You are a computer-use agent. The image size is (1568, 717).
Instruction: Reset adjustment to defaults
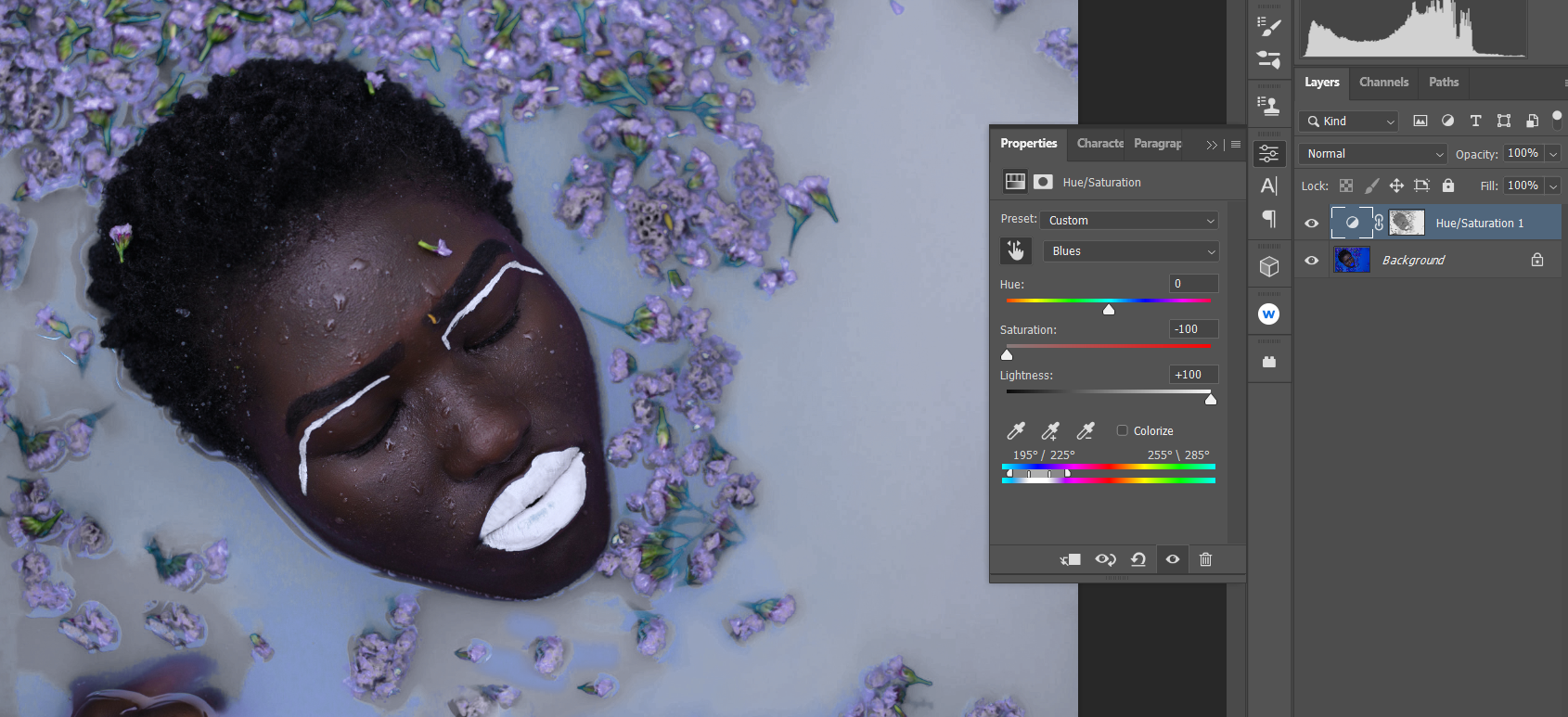point(1138,559)
